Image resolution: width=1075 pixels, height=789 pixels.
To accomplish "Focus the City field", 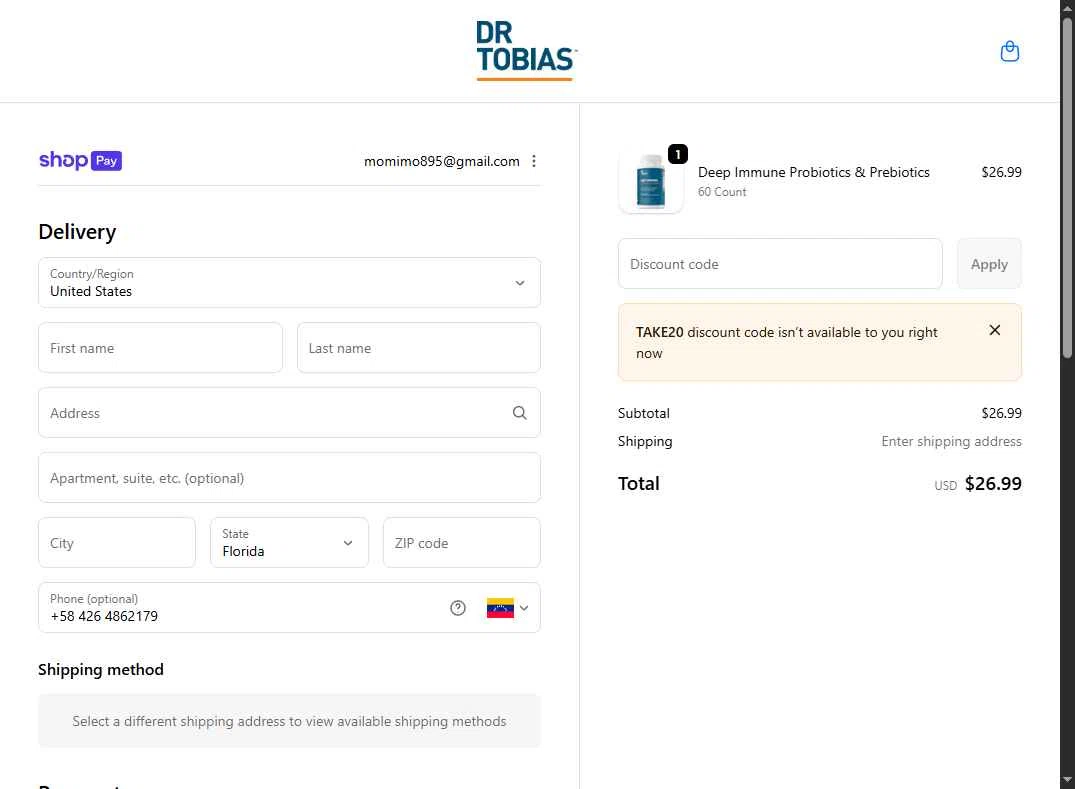I will [x=117, y=542].
